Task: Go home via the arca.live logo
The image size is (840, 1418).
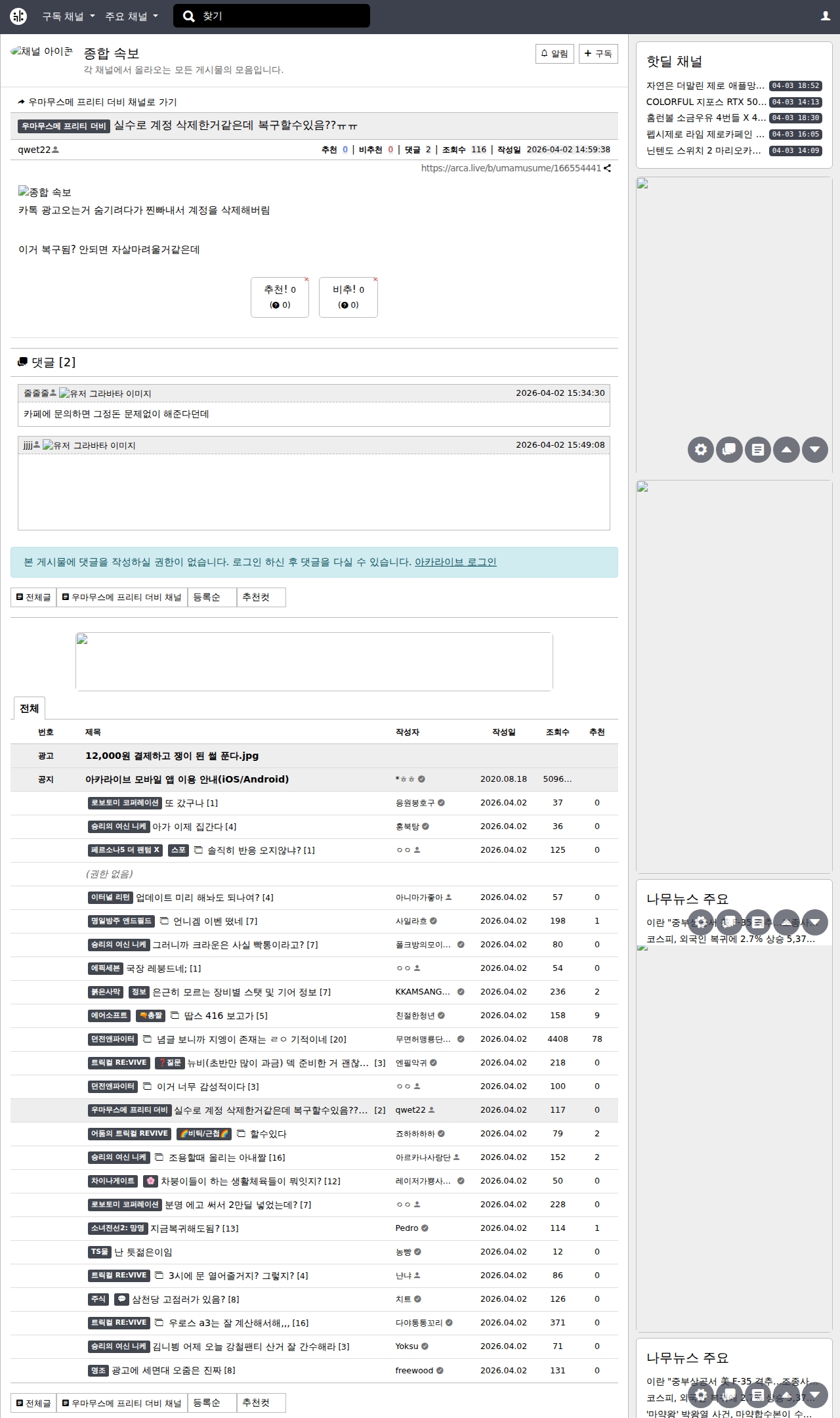Action: point(18,16)
